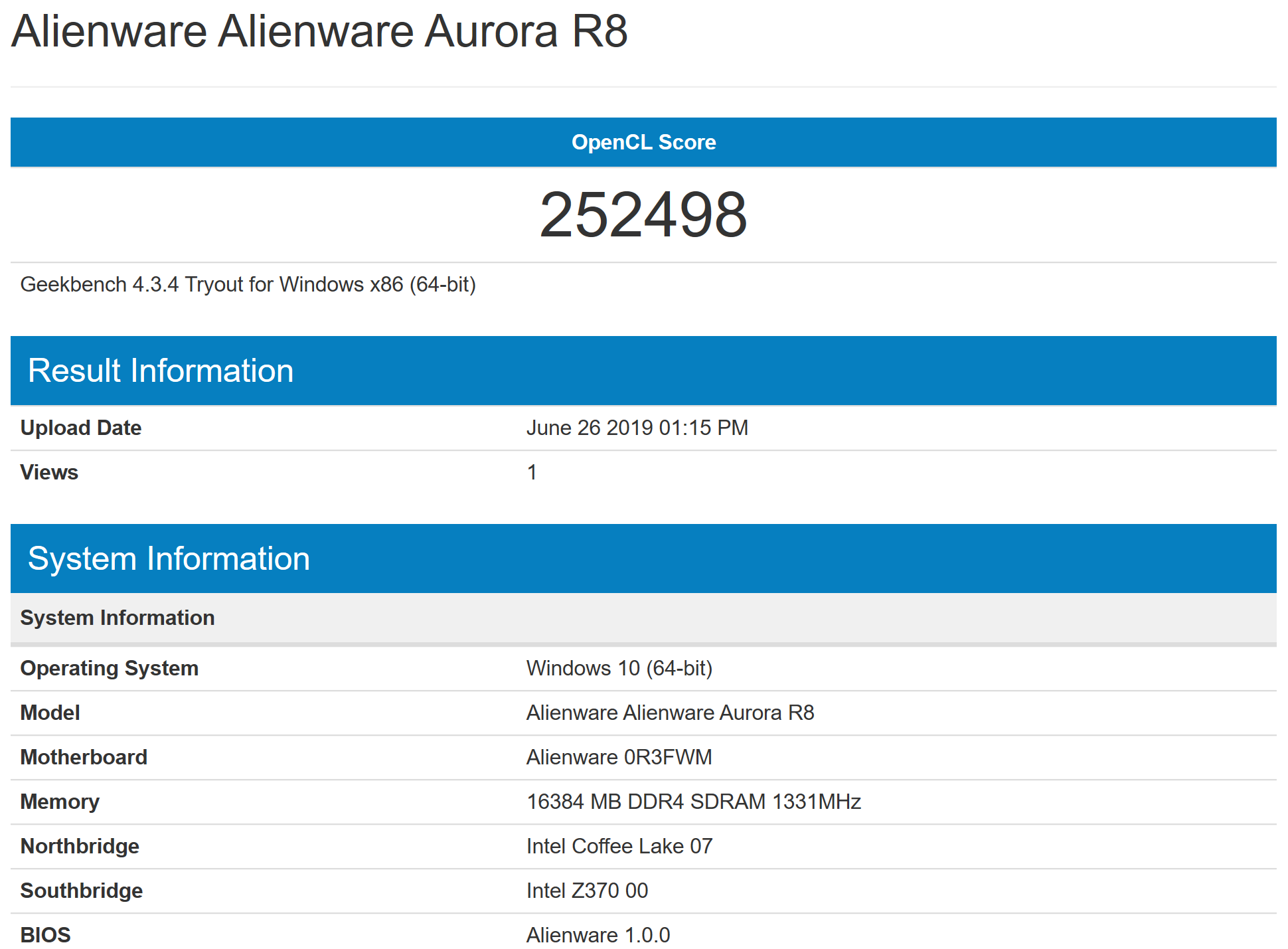Click the Operating System label
The image size is (1288, 949).
[110, 668]
